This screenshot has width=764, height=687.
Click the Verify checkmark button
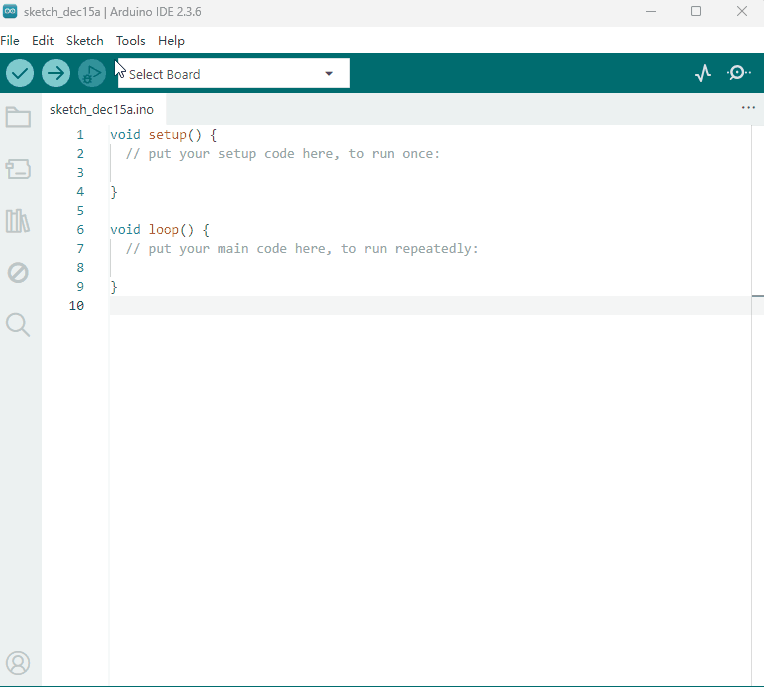pyautogui.click(x=20, y=74)
